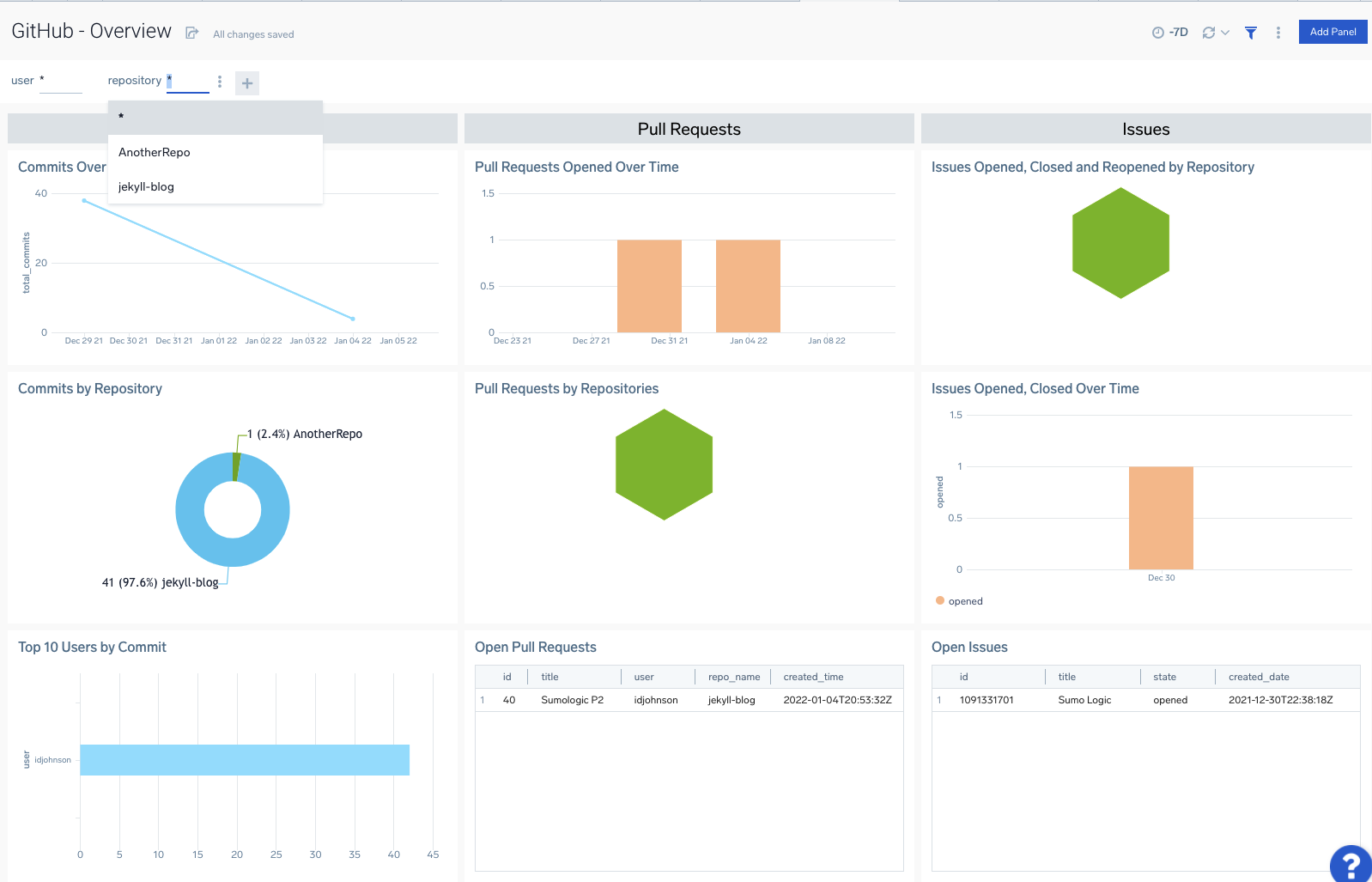Click the idjohnson commits bar
Image resolution: width=1372 pixels, height=882 pixels.
[x=245, y=760]
